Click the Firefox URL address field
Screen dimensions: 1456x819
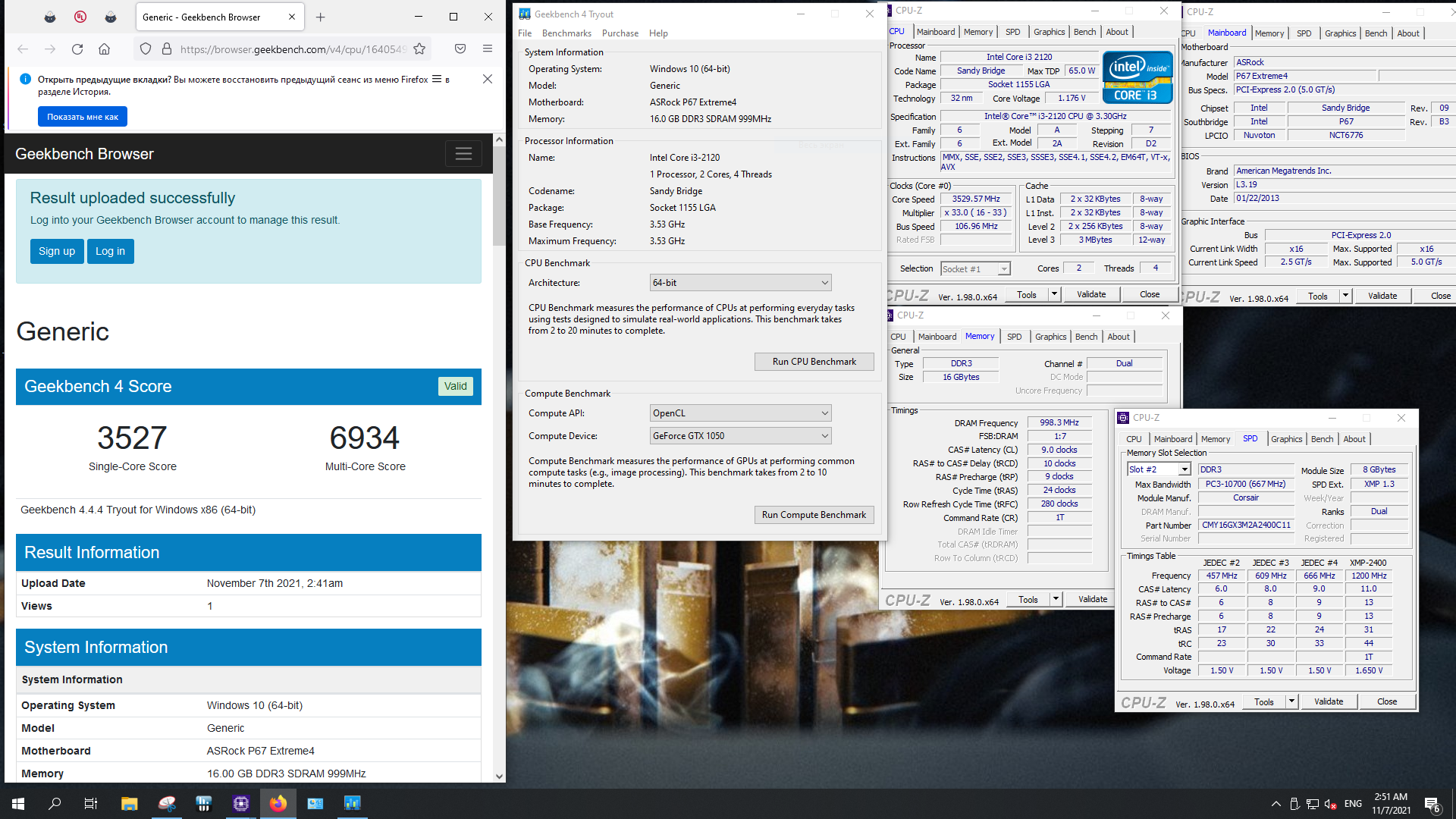pos(293,49)
